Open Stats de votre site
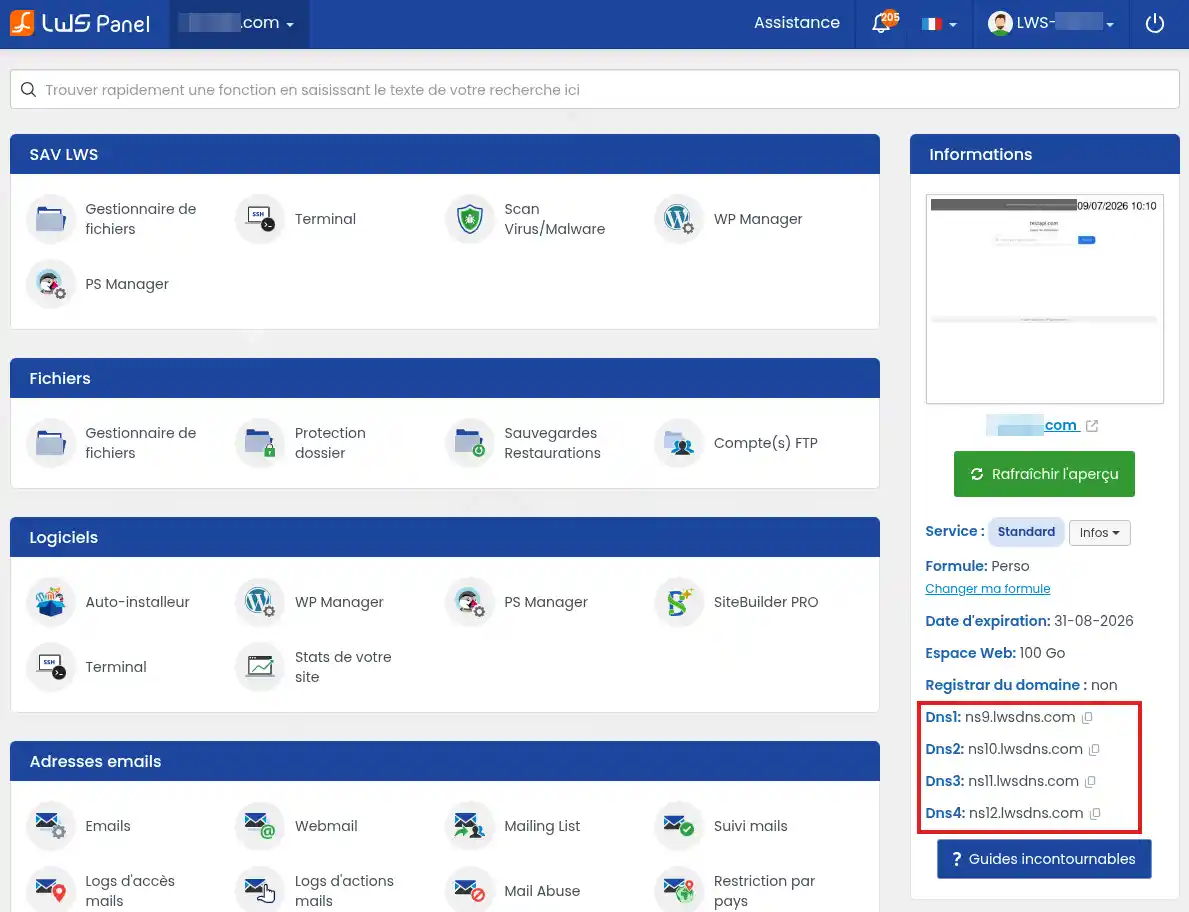The height and width of the screenshot is (912, 1189). pos(315,667)
